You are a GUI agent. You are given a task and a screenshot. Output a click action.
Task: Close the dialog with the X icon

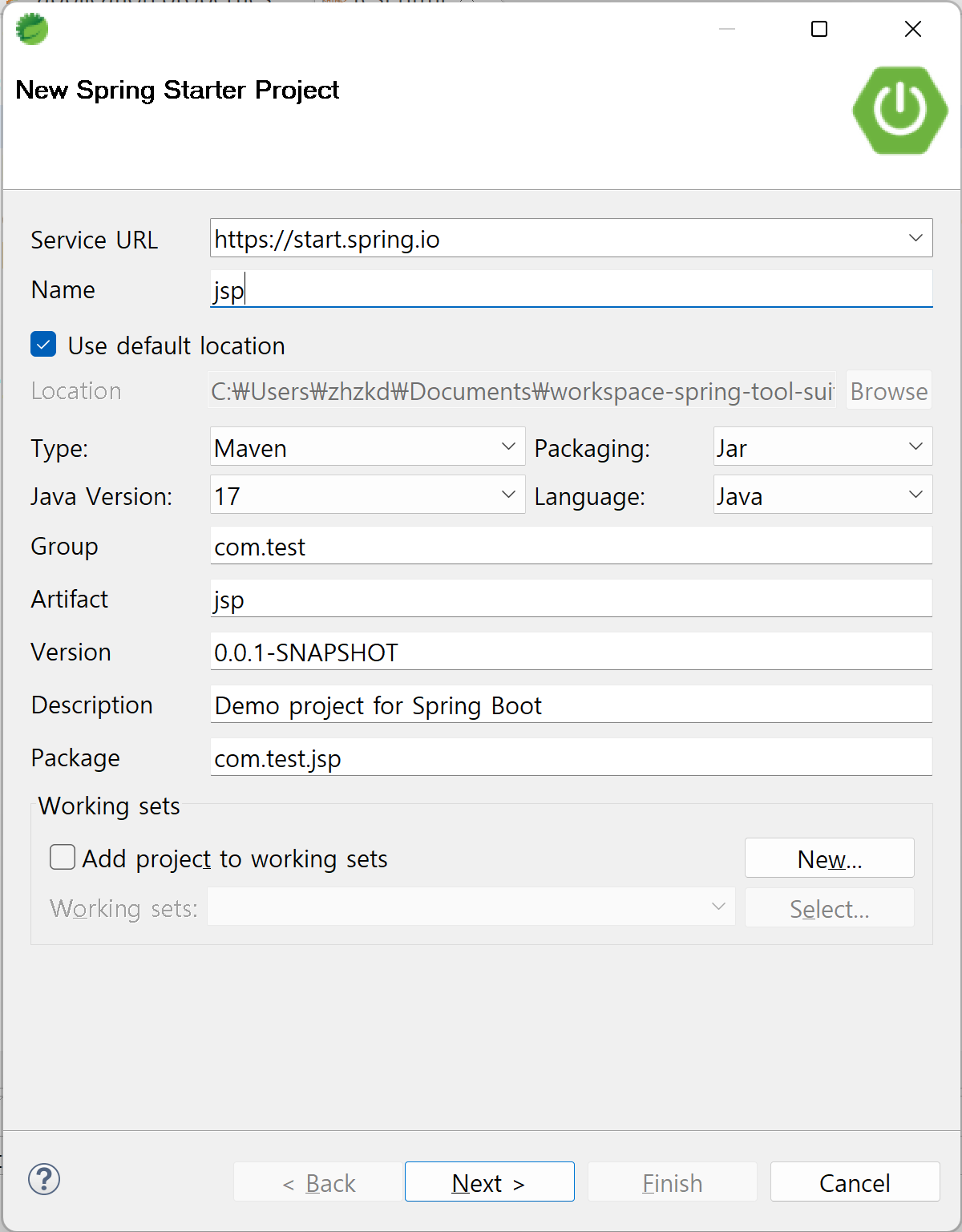(x=912, y=30)
